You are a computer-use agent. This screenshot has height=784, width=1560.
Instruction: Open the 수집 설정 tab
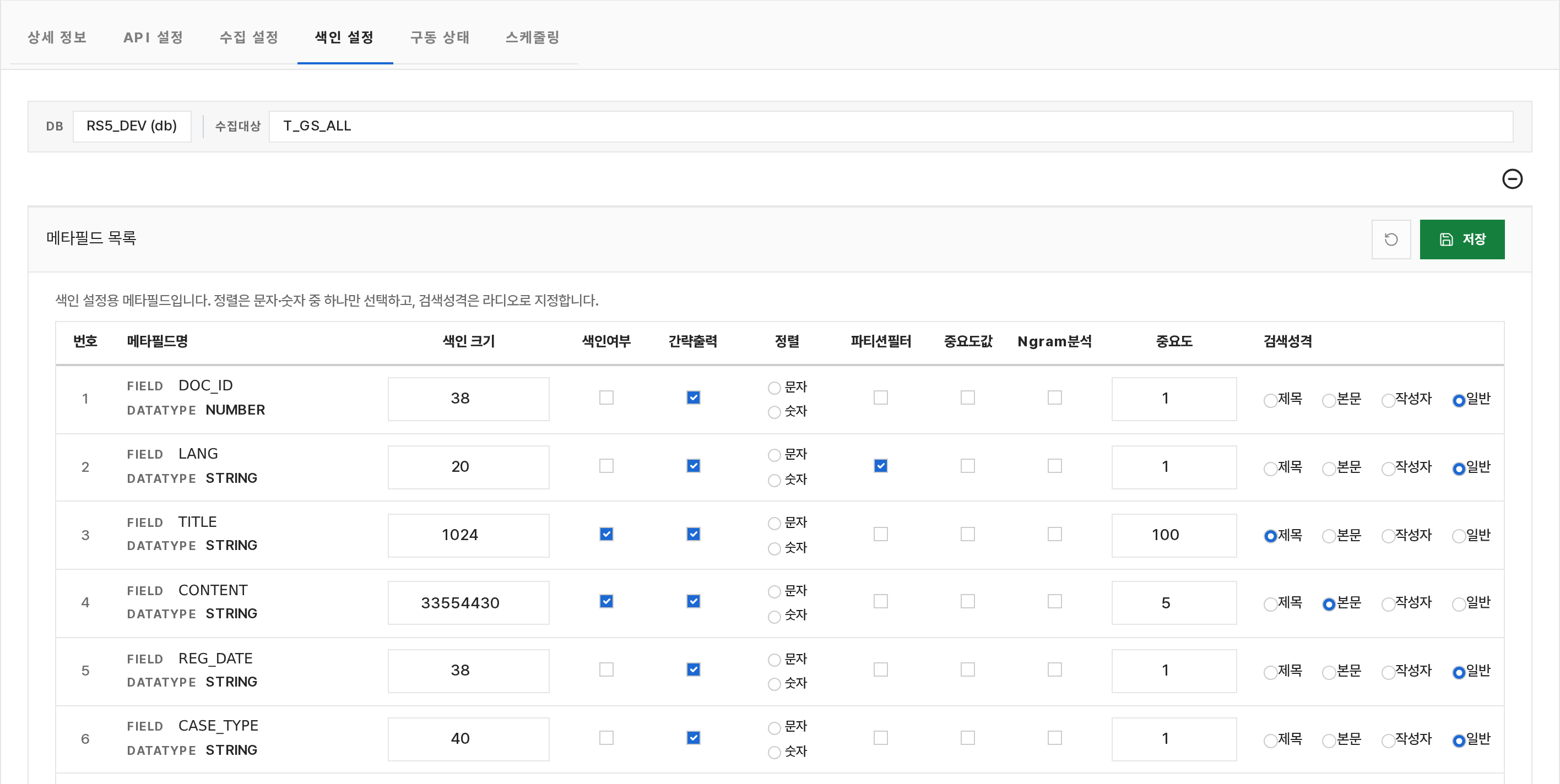(249, 37)
